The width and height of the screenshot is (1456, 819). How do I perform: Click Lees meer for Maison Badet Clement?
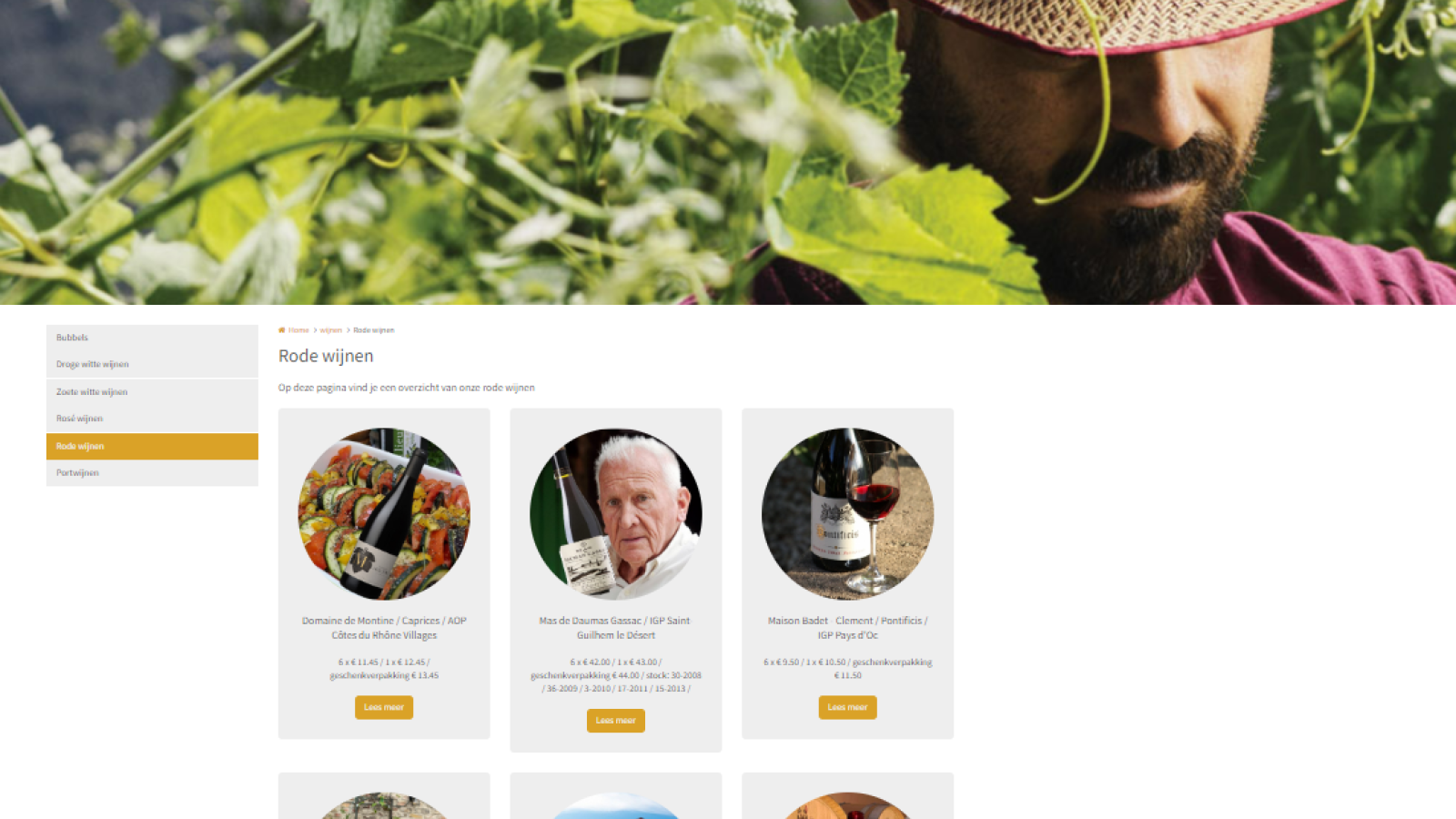(x=848, y=707)
